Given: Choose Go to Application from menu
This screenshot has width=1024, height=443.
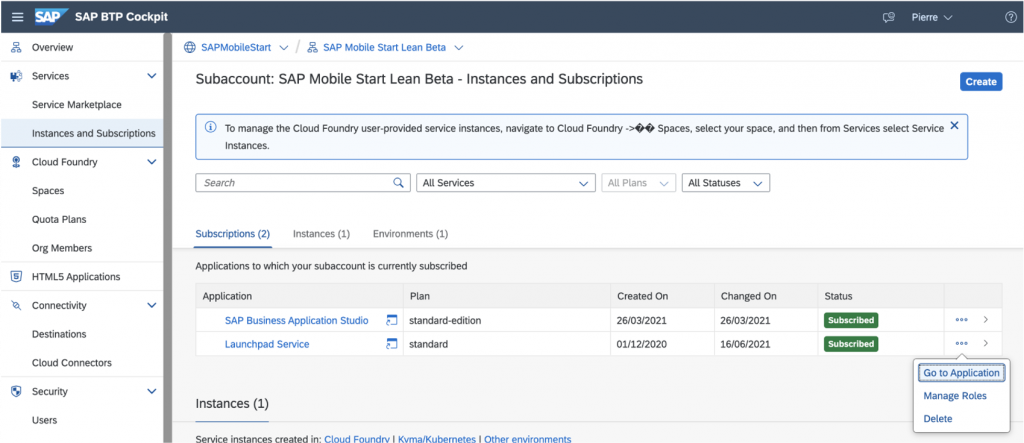Looking at the screenshot, I should (961, 373).
